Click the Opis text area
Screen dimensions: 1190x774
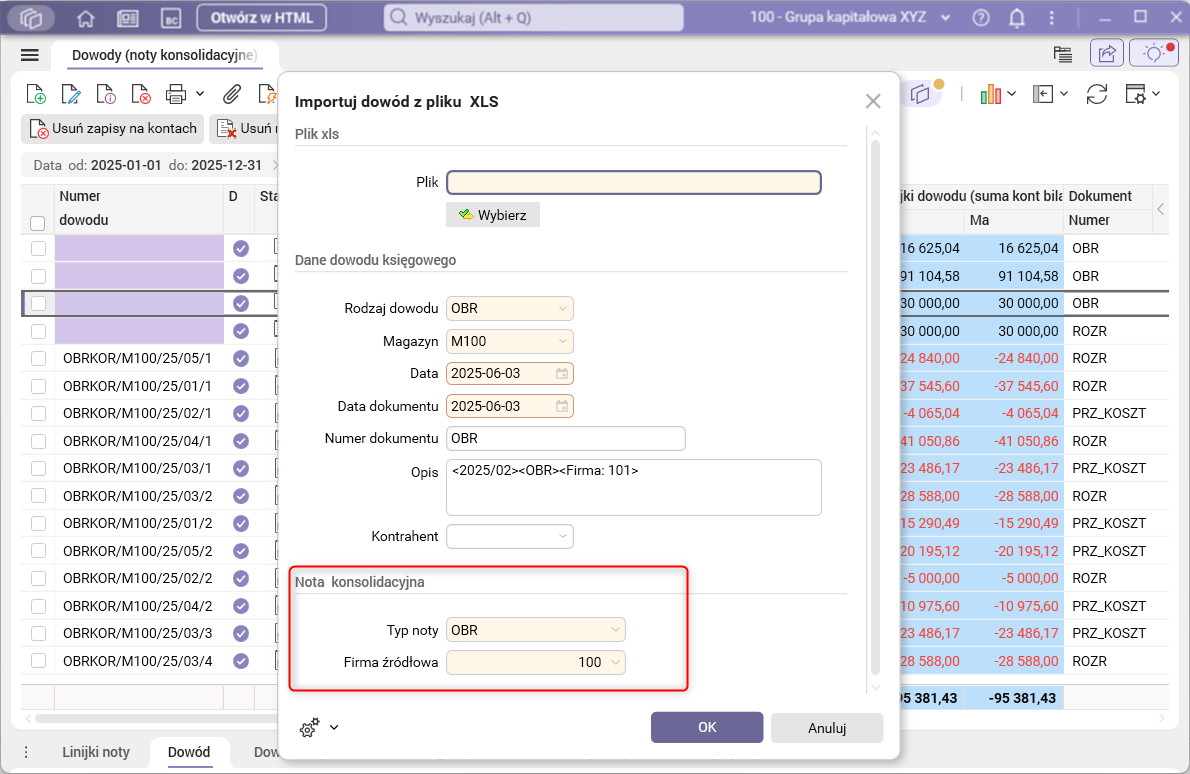[634, 487]
